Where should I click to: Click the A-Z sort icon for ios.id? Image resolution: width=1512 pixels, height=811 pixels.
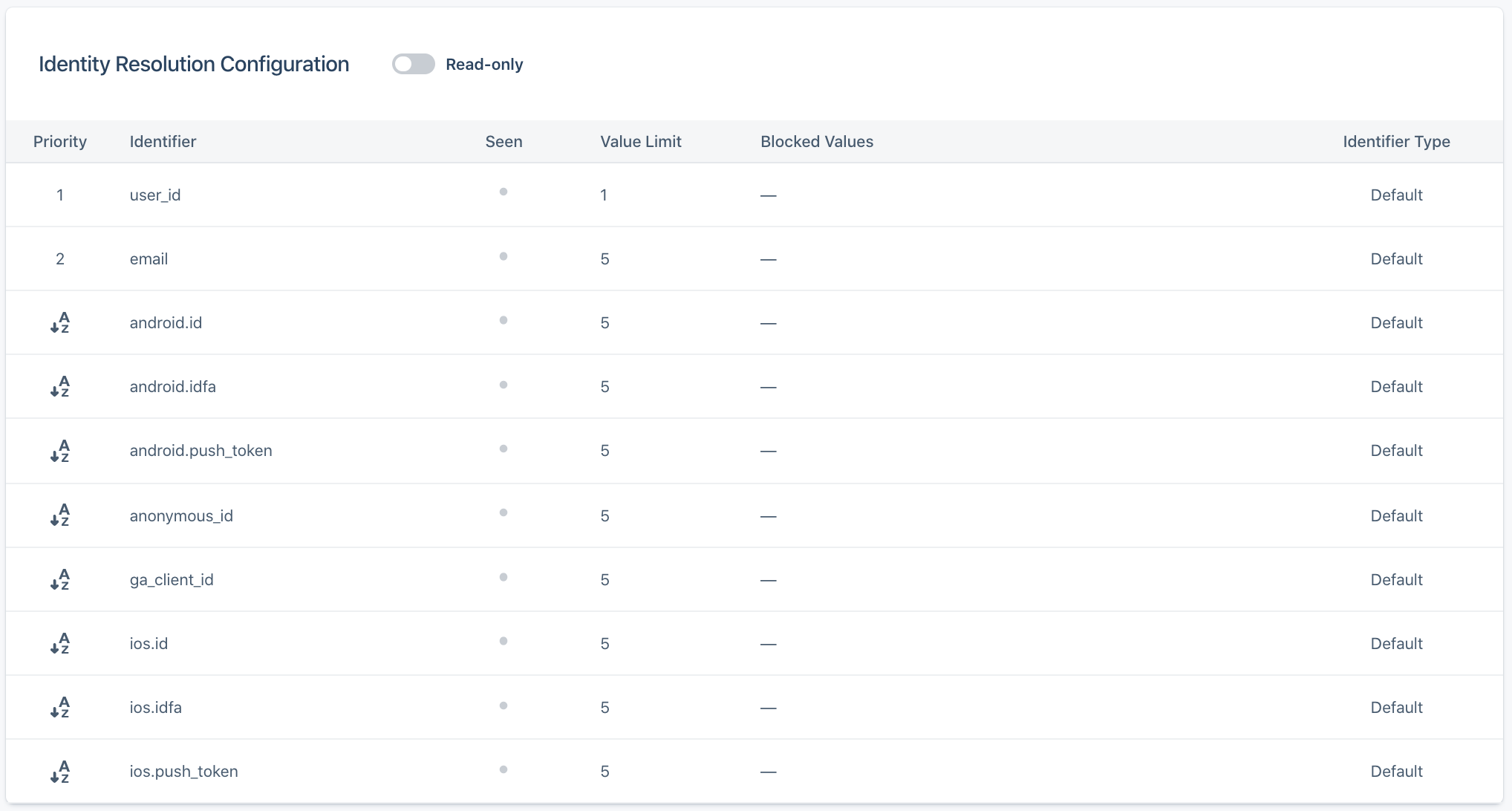coord(60,643)
